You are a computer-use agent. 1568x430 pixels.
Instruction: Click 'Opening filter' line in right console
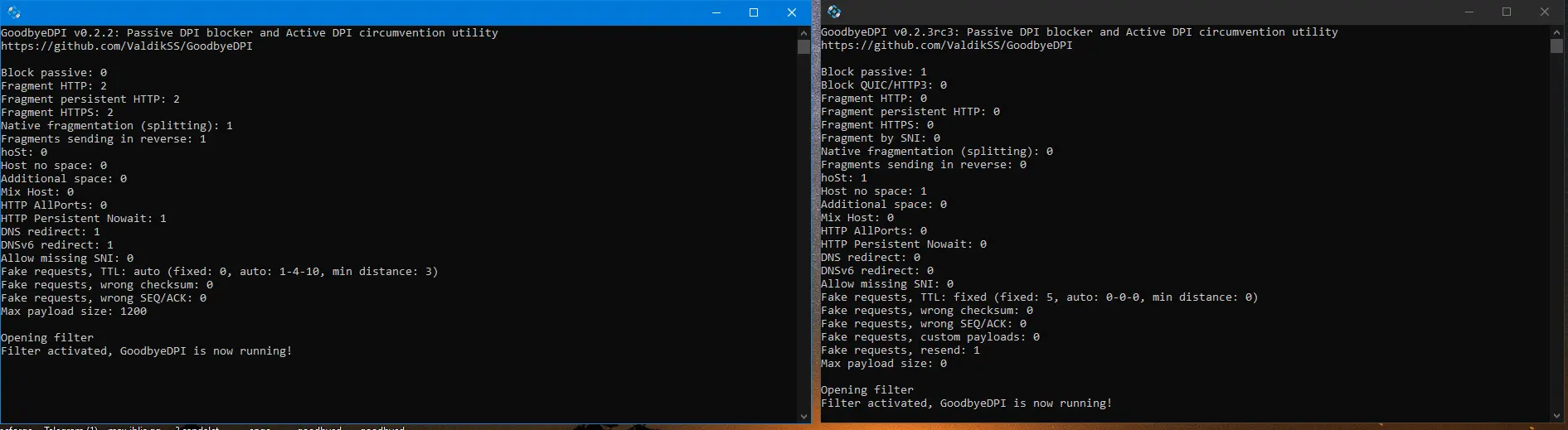(x=867, y=390)
